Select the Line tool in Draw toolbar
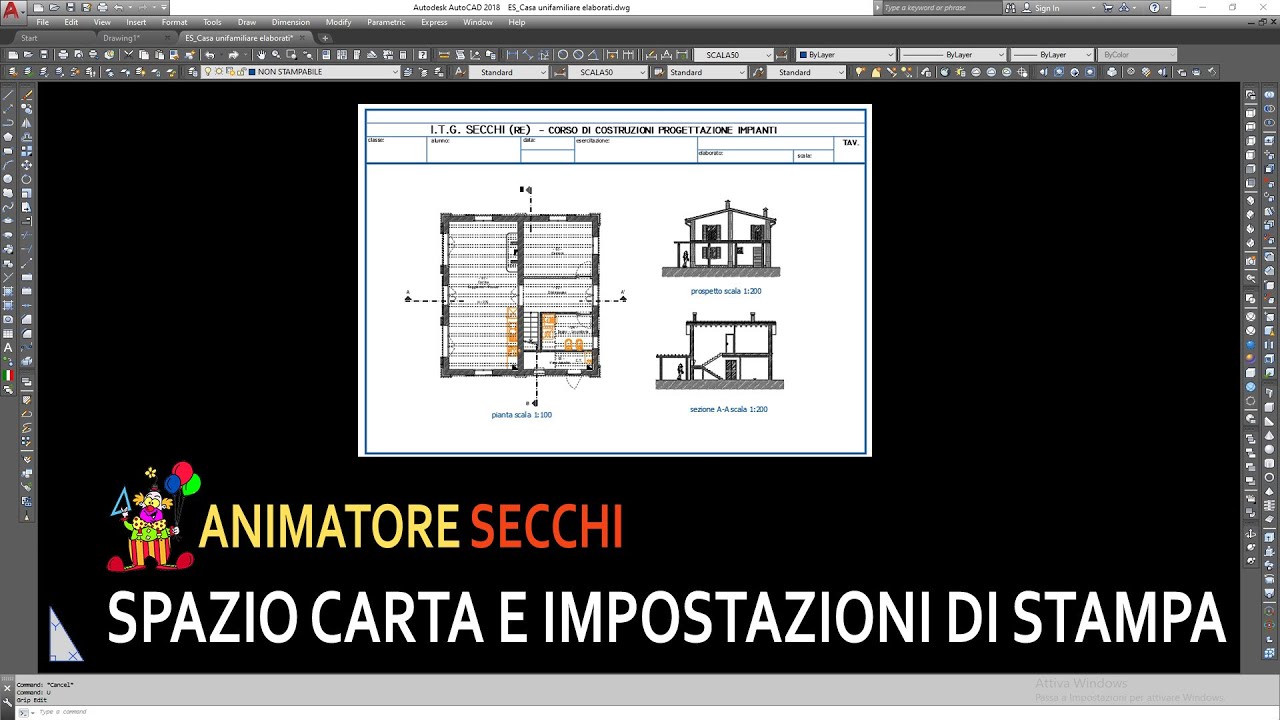The height and width of the screenshot is (720, 1280). coord(8,94)
